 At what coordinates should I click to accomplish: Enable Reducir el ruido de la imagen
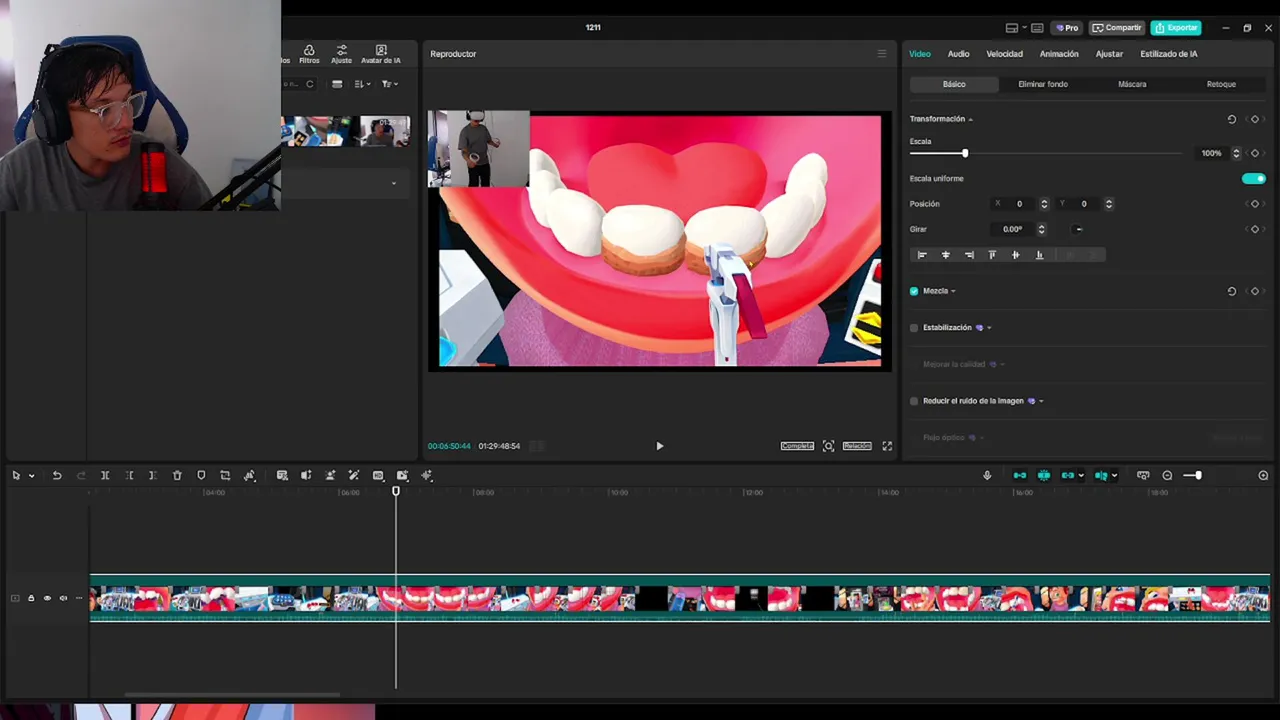914,401
